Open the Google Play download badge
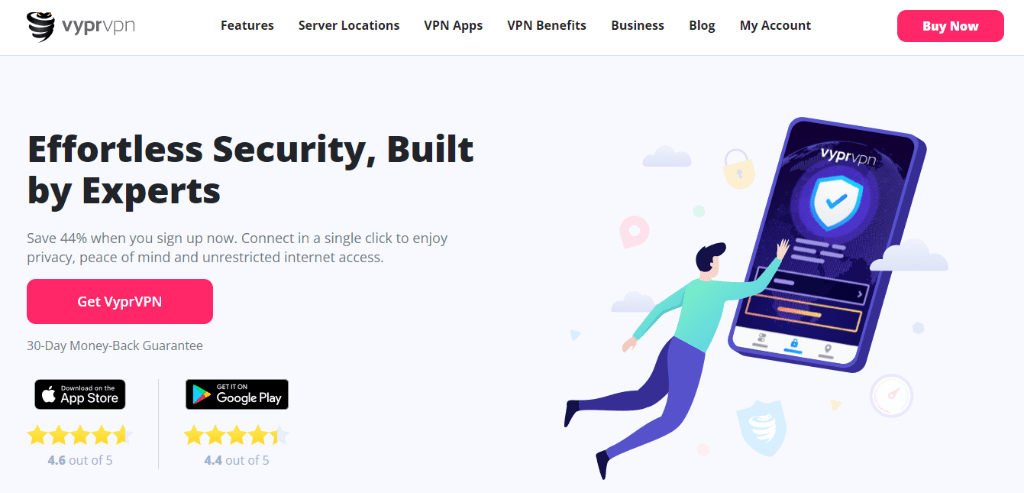This screenshot has width=1024, height=493. coord(236,394)
